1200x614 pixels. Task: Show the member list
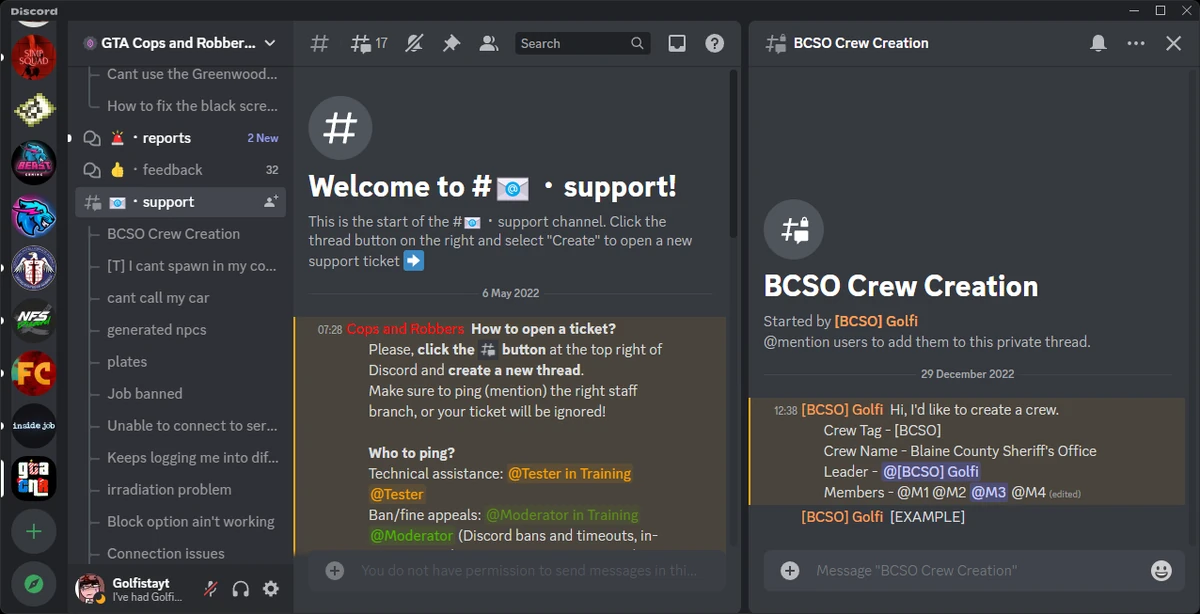click(x=489, y=43)
